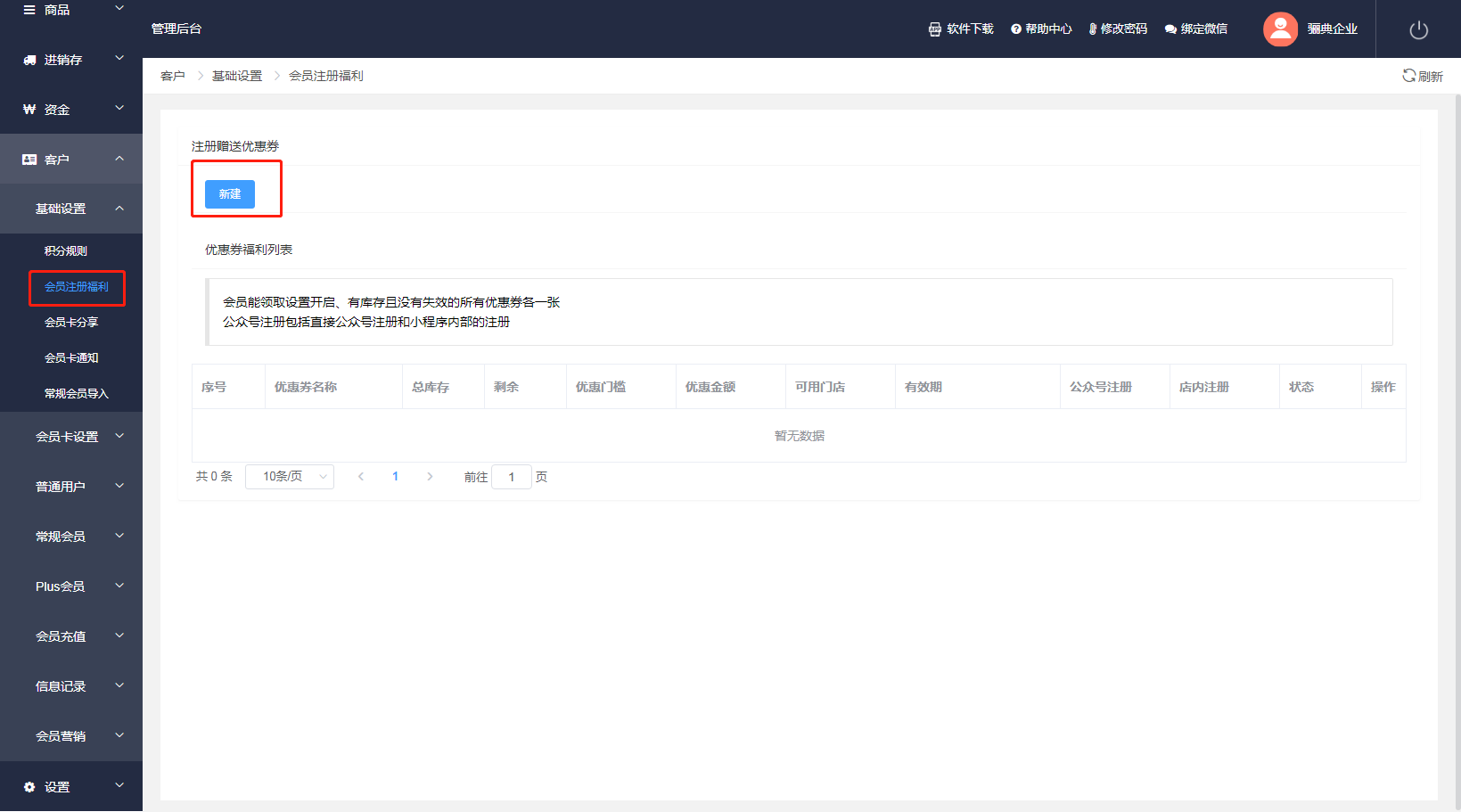Viewport: 1461px width, 812px height.
Task: Click the 绑定微信 link
Action: tap(1203, 29)
